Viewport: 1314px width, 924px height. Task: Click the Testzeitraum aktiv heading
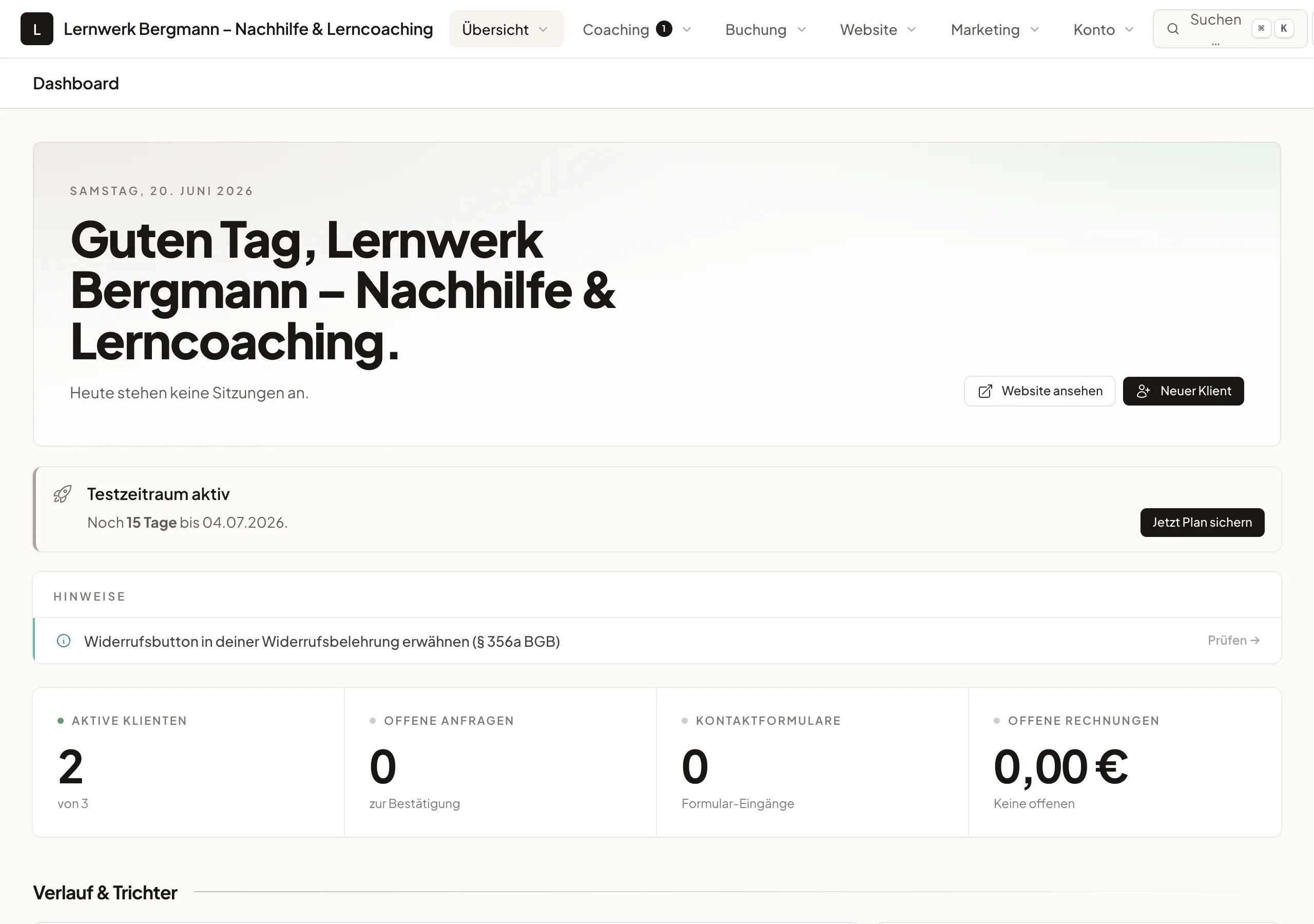pyautogui.click(x=159, y=494)
